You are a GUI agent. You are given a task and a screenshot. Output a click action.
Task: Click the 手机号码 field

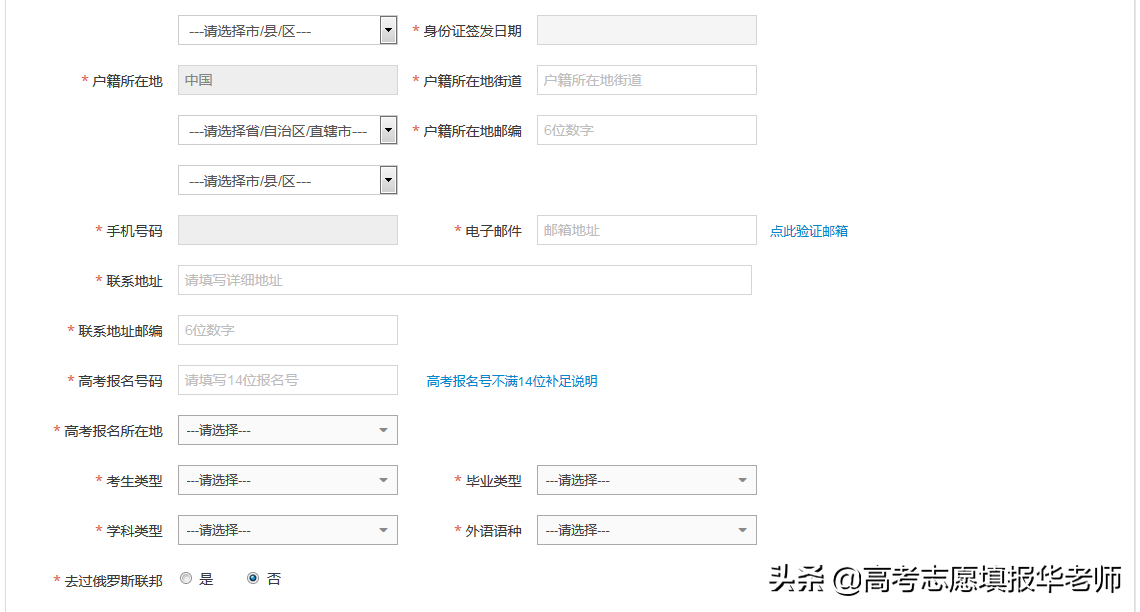(287, 229)
